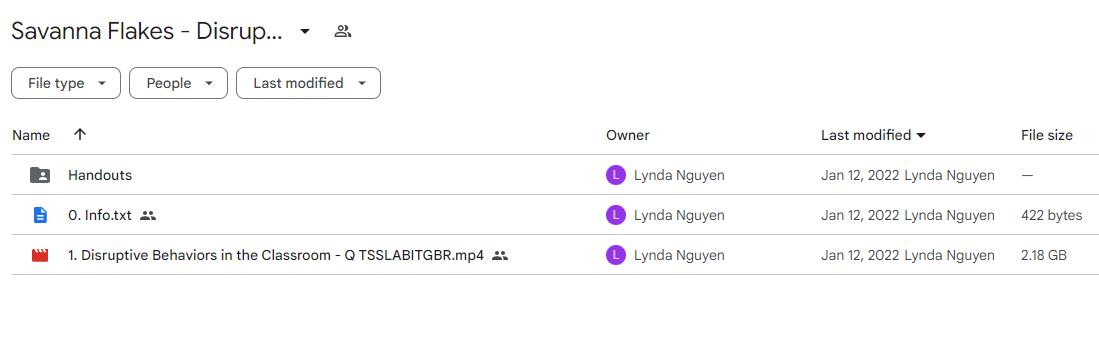Click Lynda Nguyen avatar in Handouts row

point(615,175)
